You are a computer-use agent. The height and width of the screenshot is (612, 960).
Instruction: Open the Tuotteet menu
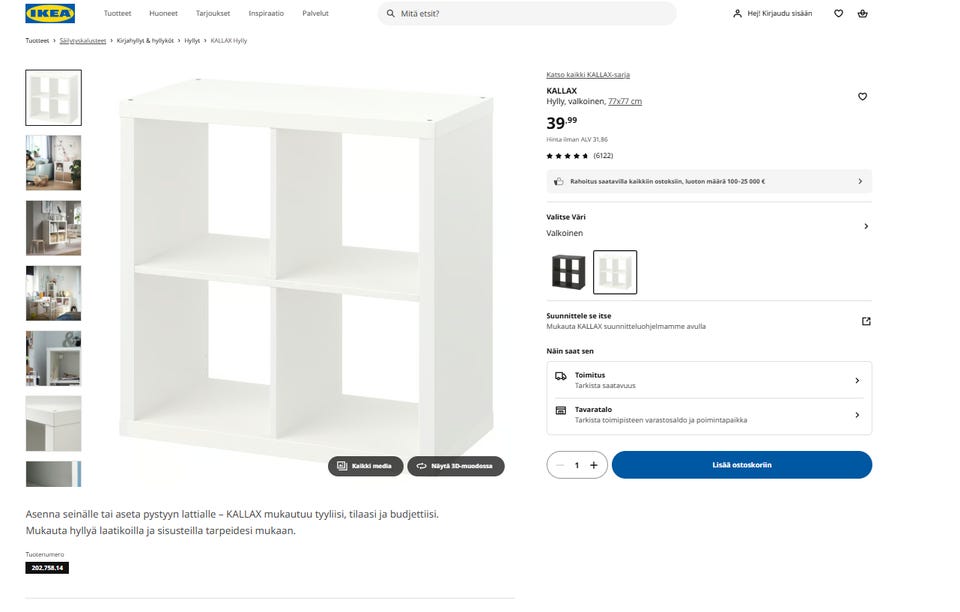(117, 13)
